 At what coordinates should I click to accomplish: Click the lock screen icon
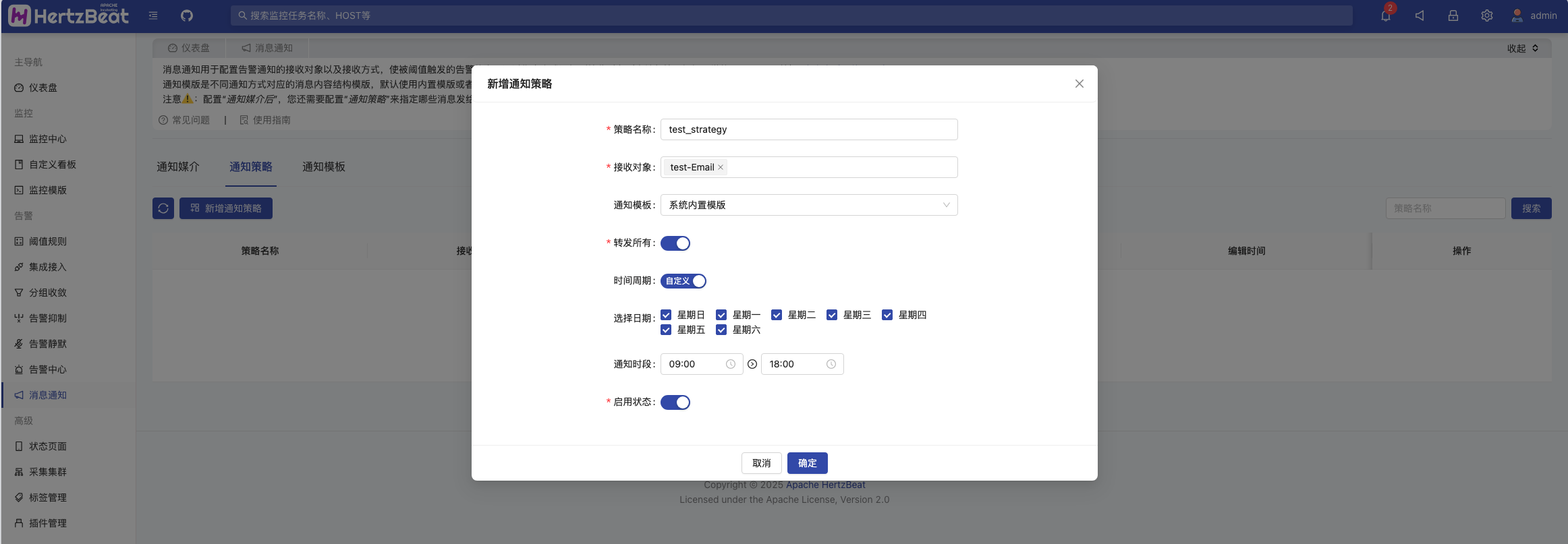(x=1453, y=16)
